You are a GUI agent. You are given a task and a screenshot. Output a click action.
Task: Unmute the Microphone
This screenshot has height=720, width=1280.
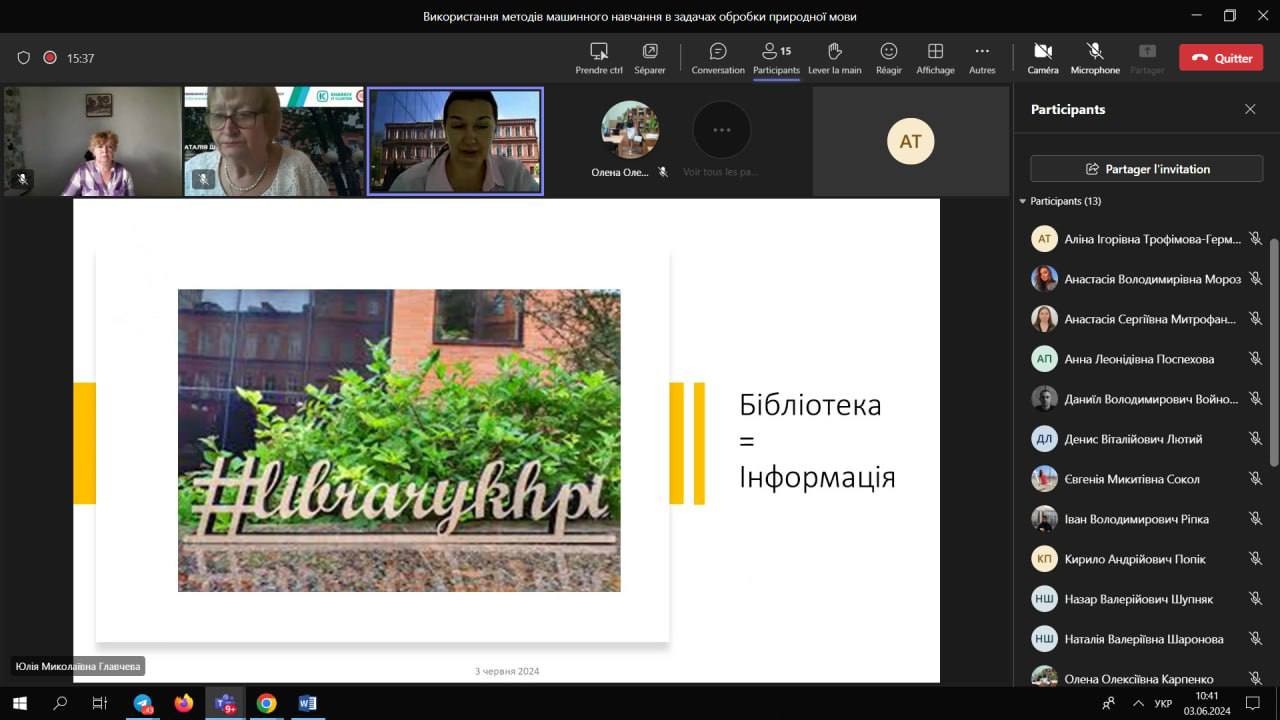tap(1095, 52)
